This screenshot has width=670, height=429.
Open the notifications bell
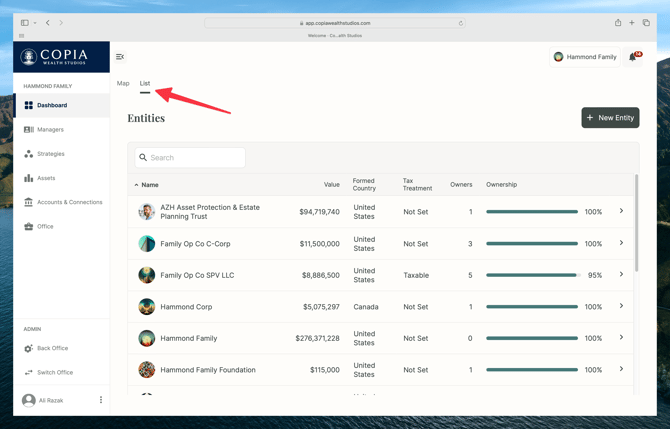pyautogui.click(x=632, y=57)
